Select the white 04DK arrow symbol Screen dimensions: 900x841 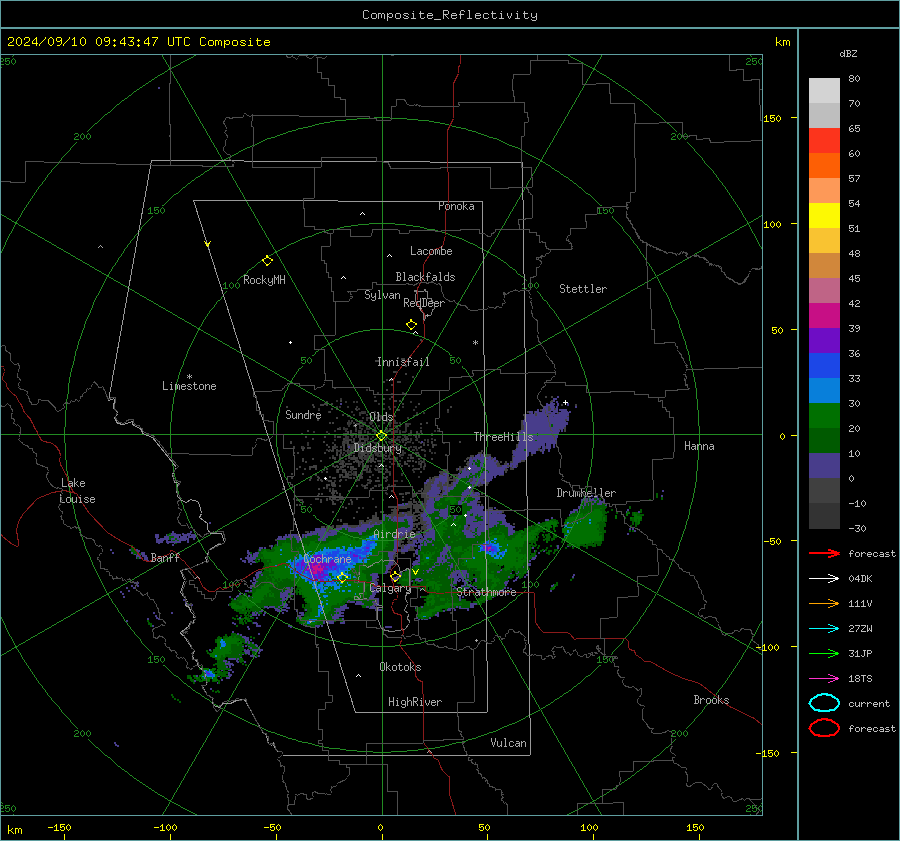pyautogui.click(x=824, y=579)
